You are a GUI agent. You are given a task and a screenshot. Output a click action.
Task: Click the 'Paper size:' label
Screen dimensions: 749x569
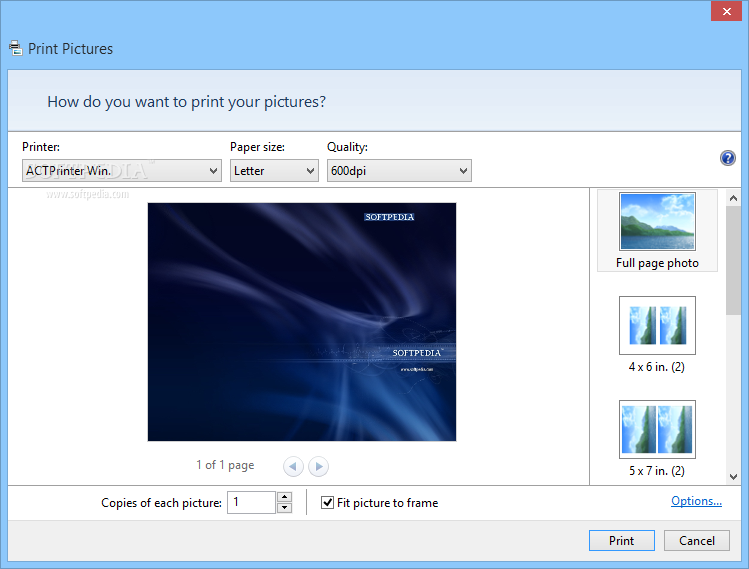[x=257, y=147]
